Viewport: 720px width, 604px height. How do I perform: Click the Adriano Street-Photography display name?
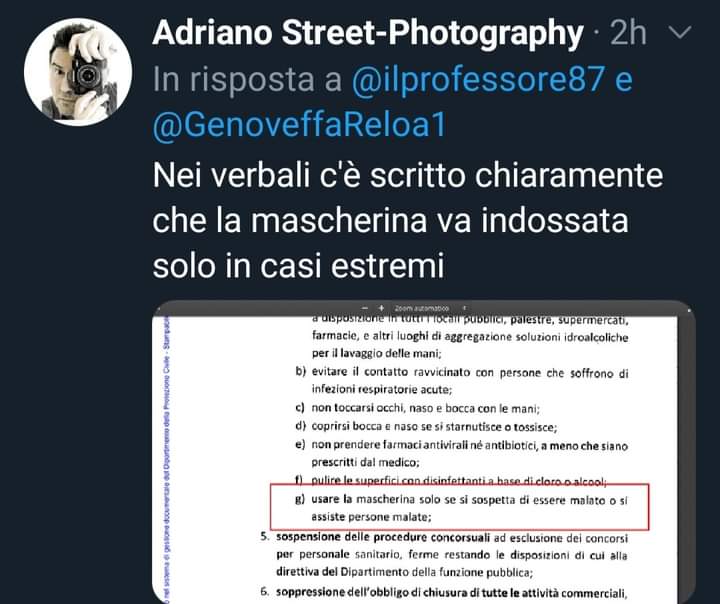tap(368, 34)
